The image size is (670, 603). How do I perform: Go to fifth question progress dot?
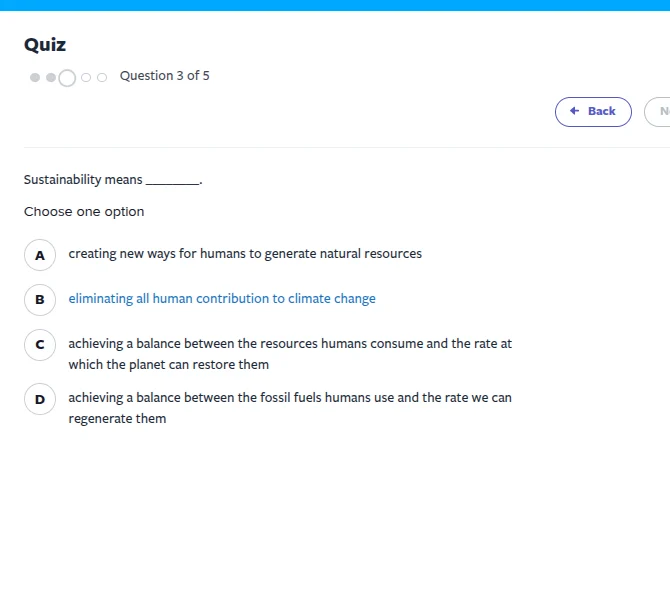[102, 77]
